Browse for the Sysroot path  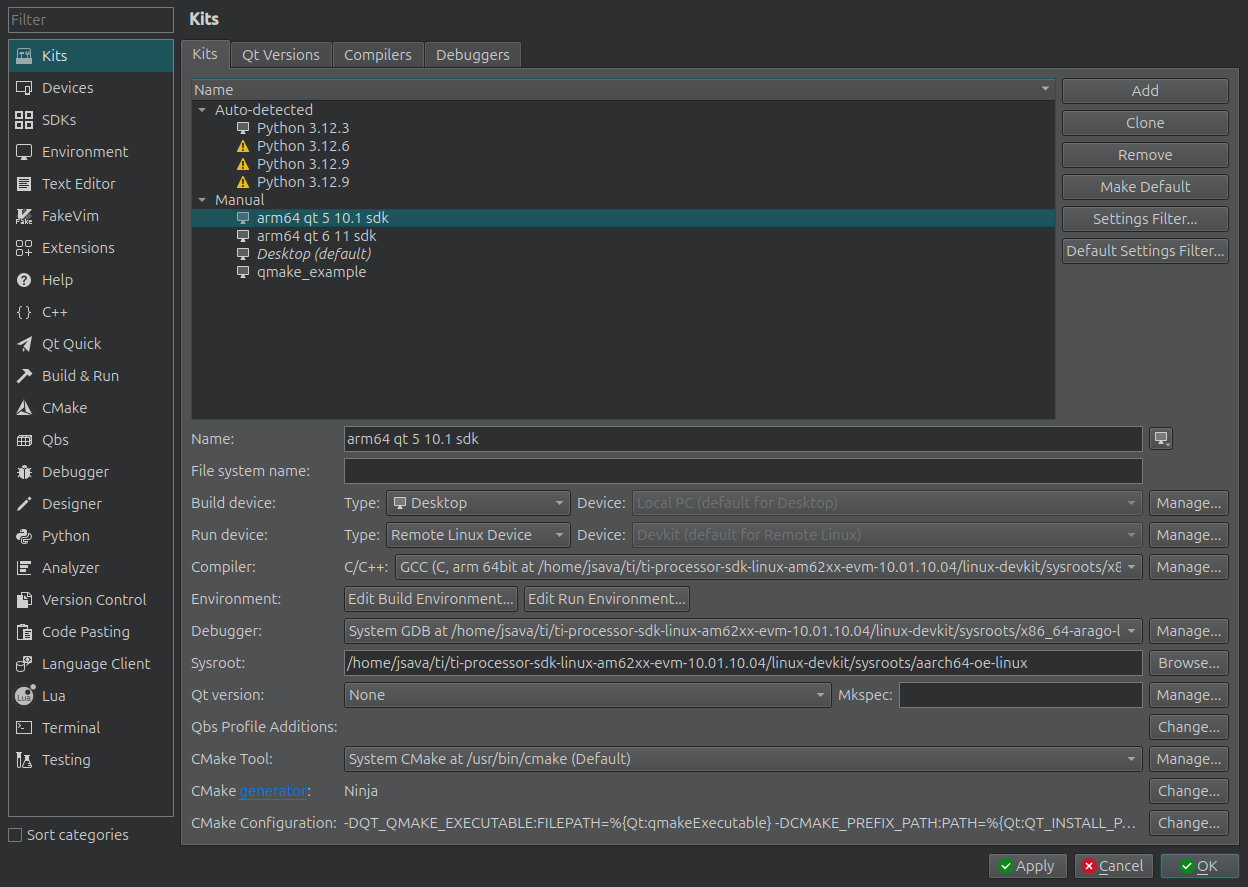tap(1189, 663)
